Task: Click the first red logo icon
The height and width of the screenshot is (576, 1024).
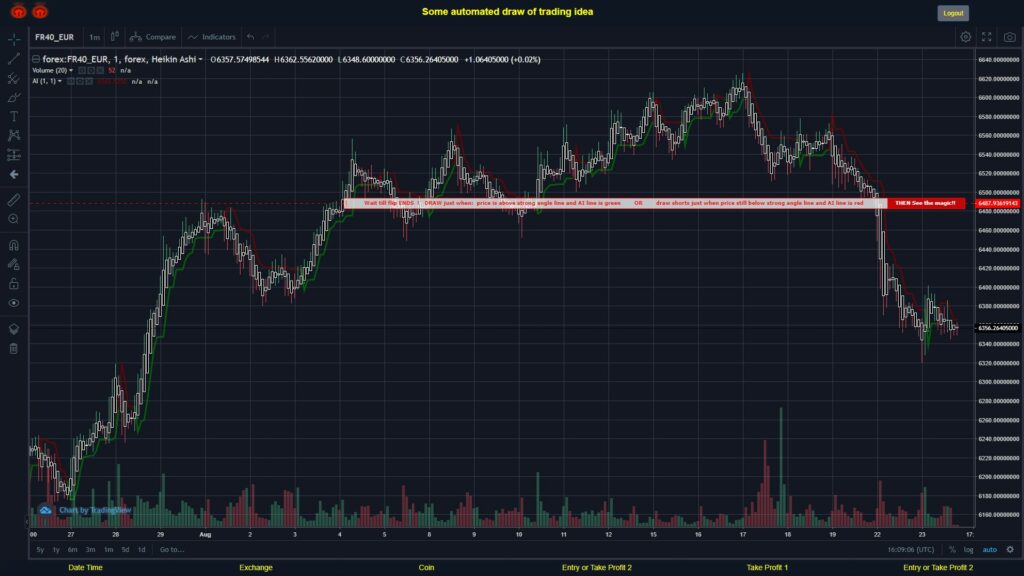Action: point(18,11)
